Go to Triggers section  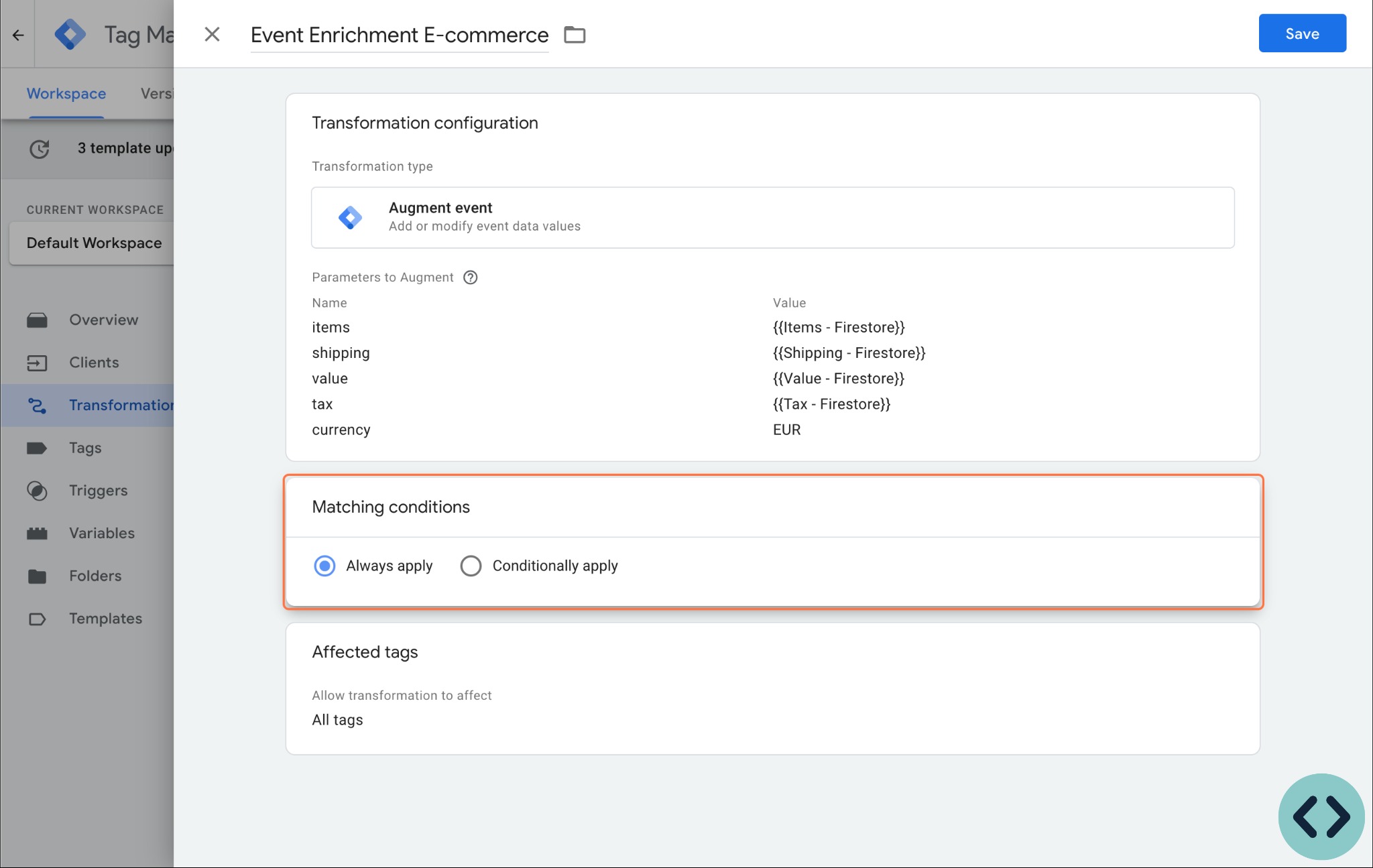(99, 491)
